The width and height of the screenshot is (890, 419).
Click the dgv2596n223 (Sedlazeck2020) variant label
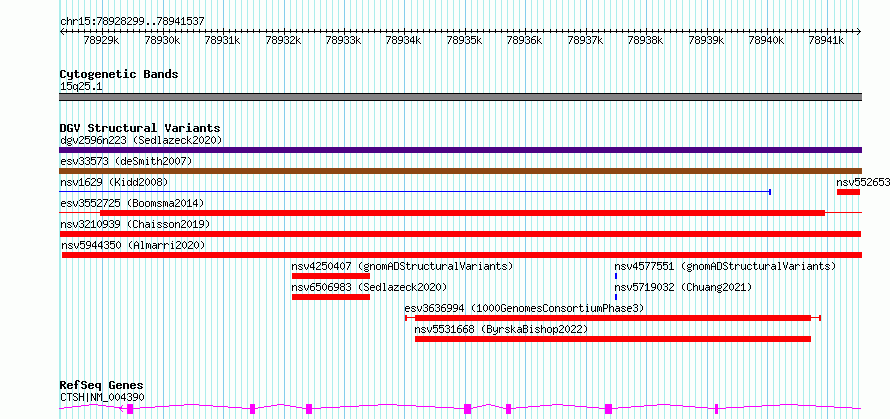[x=141, y=140]
